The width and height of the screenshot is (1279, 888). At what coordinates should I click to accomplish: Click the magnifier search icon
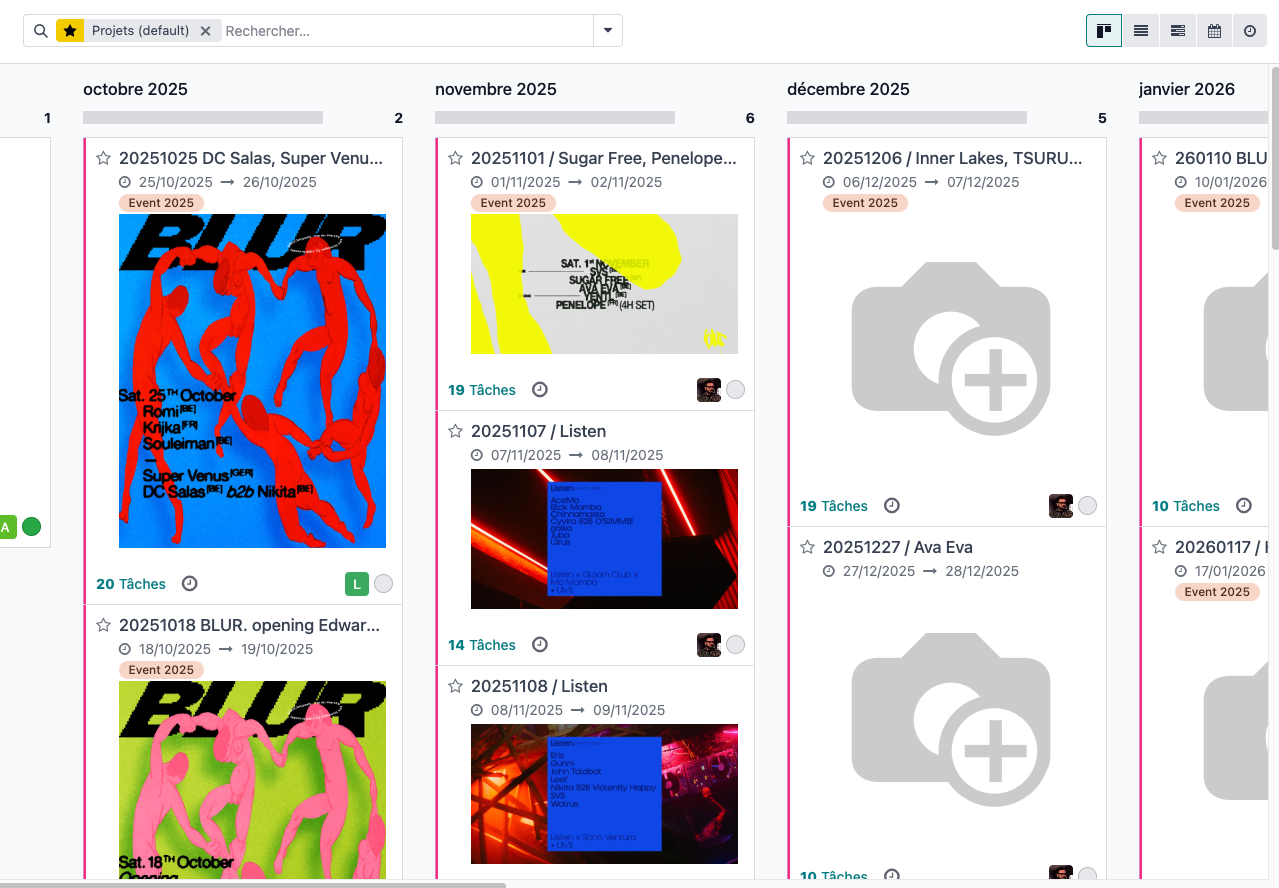40,30
